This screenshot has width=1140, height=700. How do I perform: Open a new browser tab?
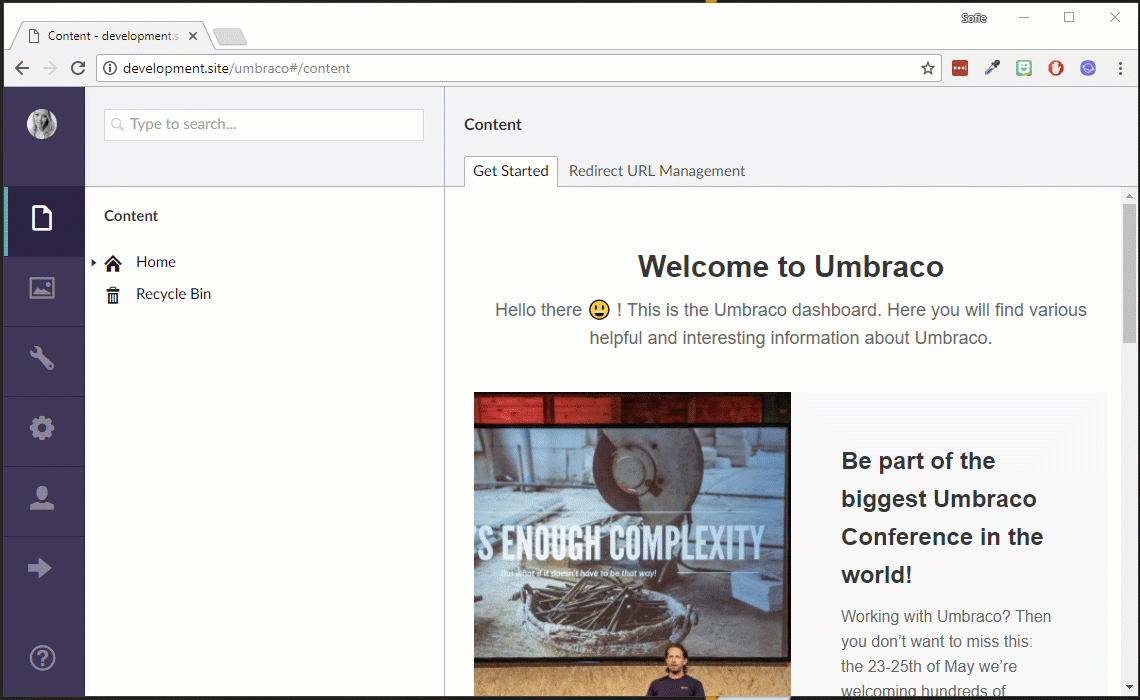[230, 36]
